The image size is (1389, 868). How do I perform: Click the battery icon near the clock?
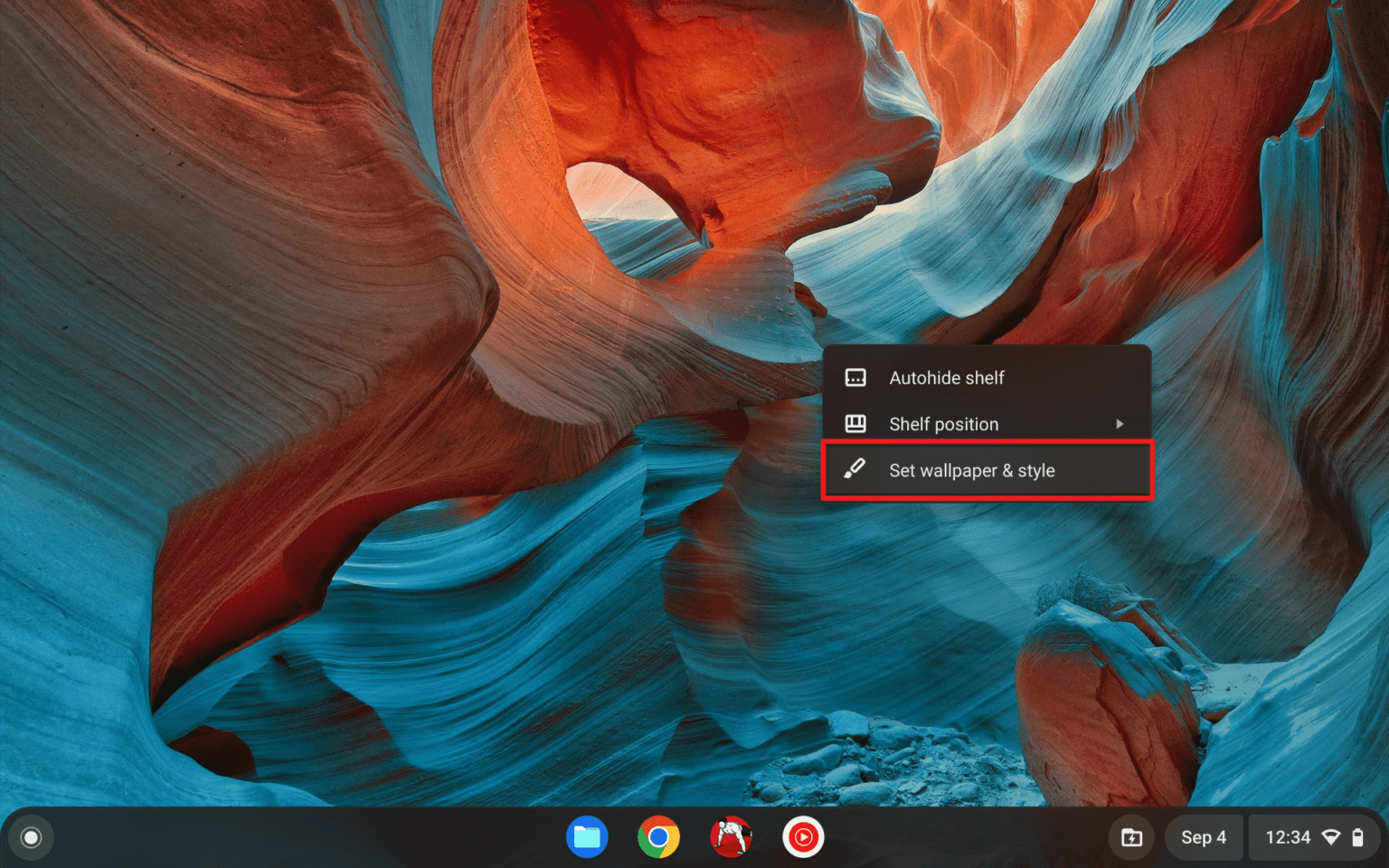[1359, 837]
